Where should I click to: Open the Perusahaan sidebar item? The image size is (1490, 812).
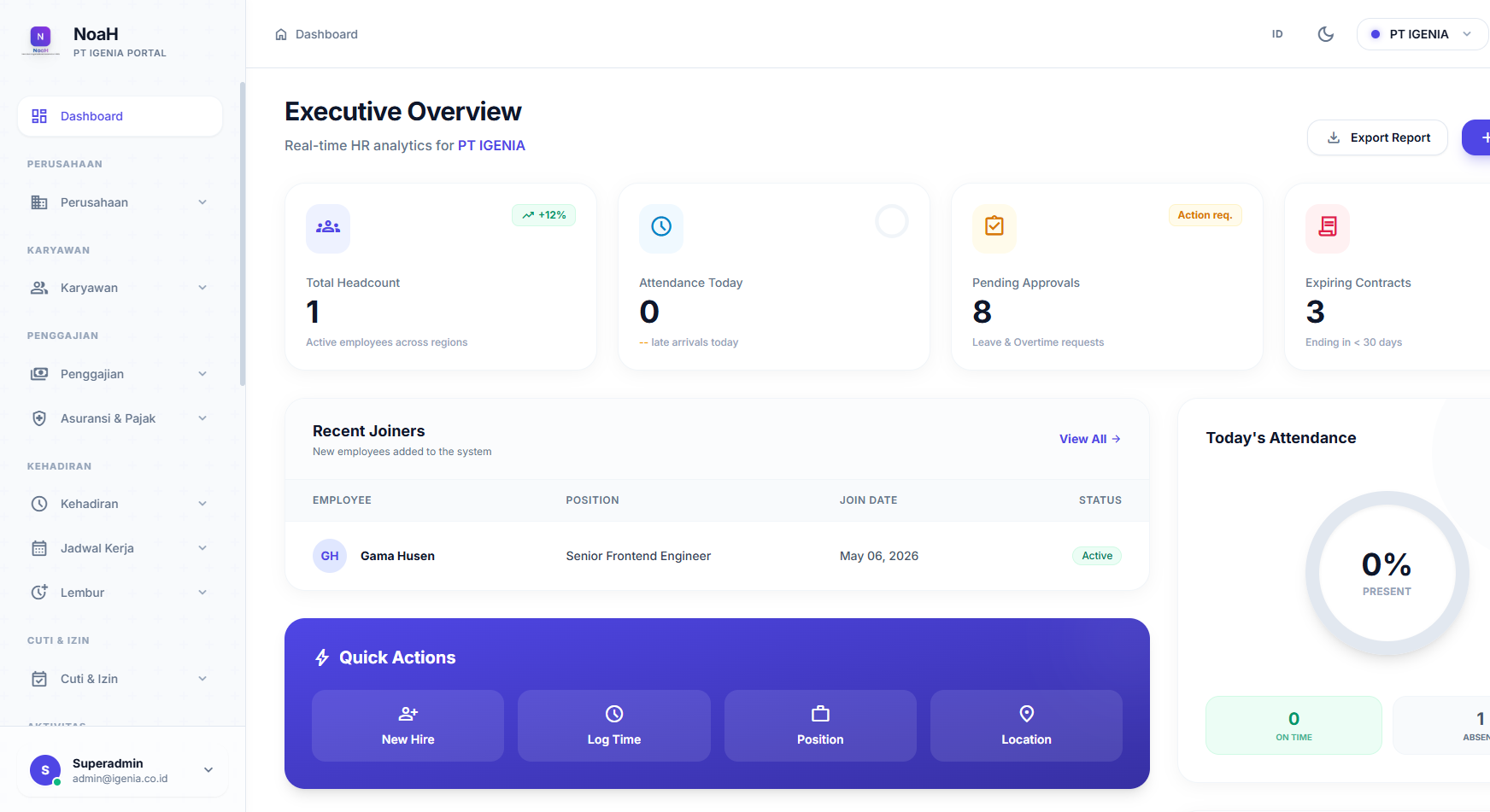pyautogui.click(x=120, y=202)
